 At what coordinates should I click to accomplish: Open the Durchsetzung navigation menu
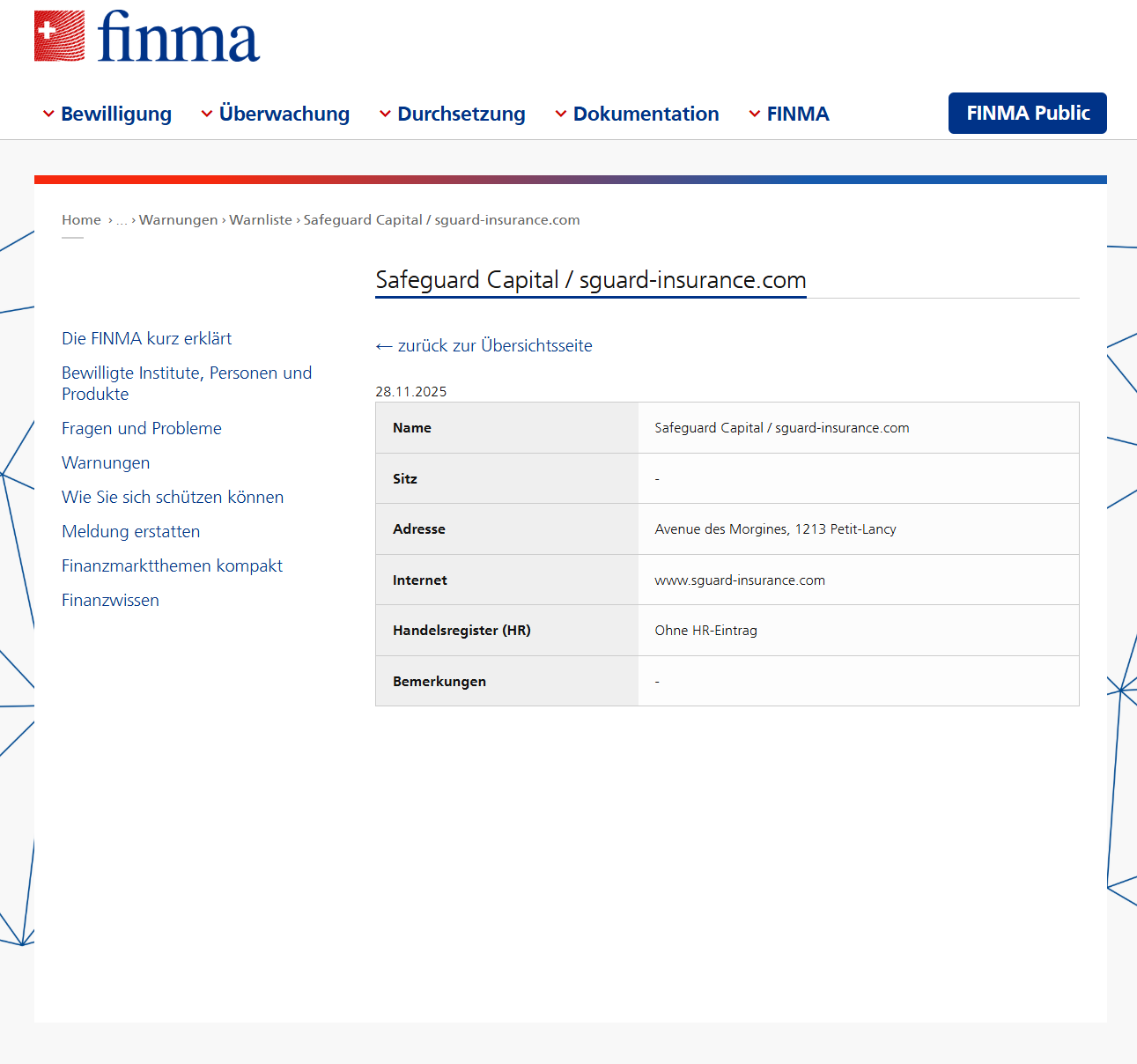click(461, 114)
